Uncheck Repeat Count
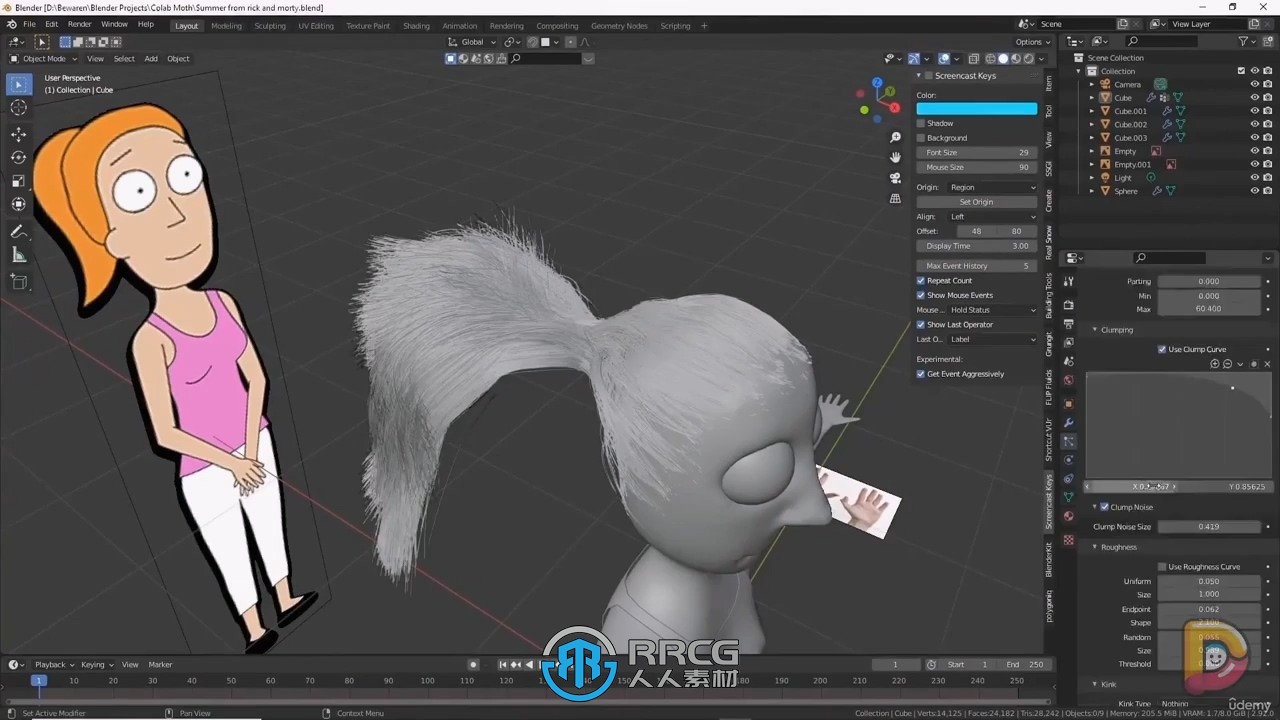The height and width of the screenshot is (720, 1280). pyautogui.click(x=921, y=281)
